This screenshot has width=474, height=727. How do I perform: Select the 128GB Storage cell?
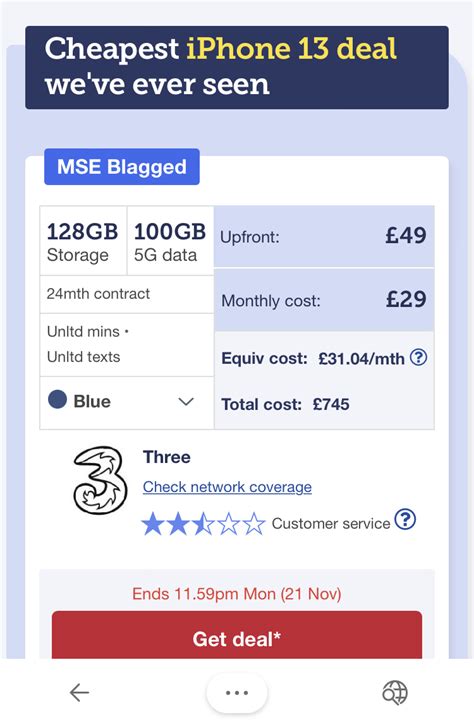point(83,241)
